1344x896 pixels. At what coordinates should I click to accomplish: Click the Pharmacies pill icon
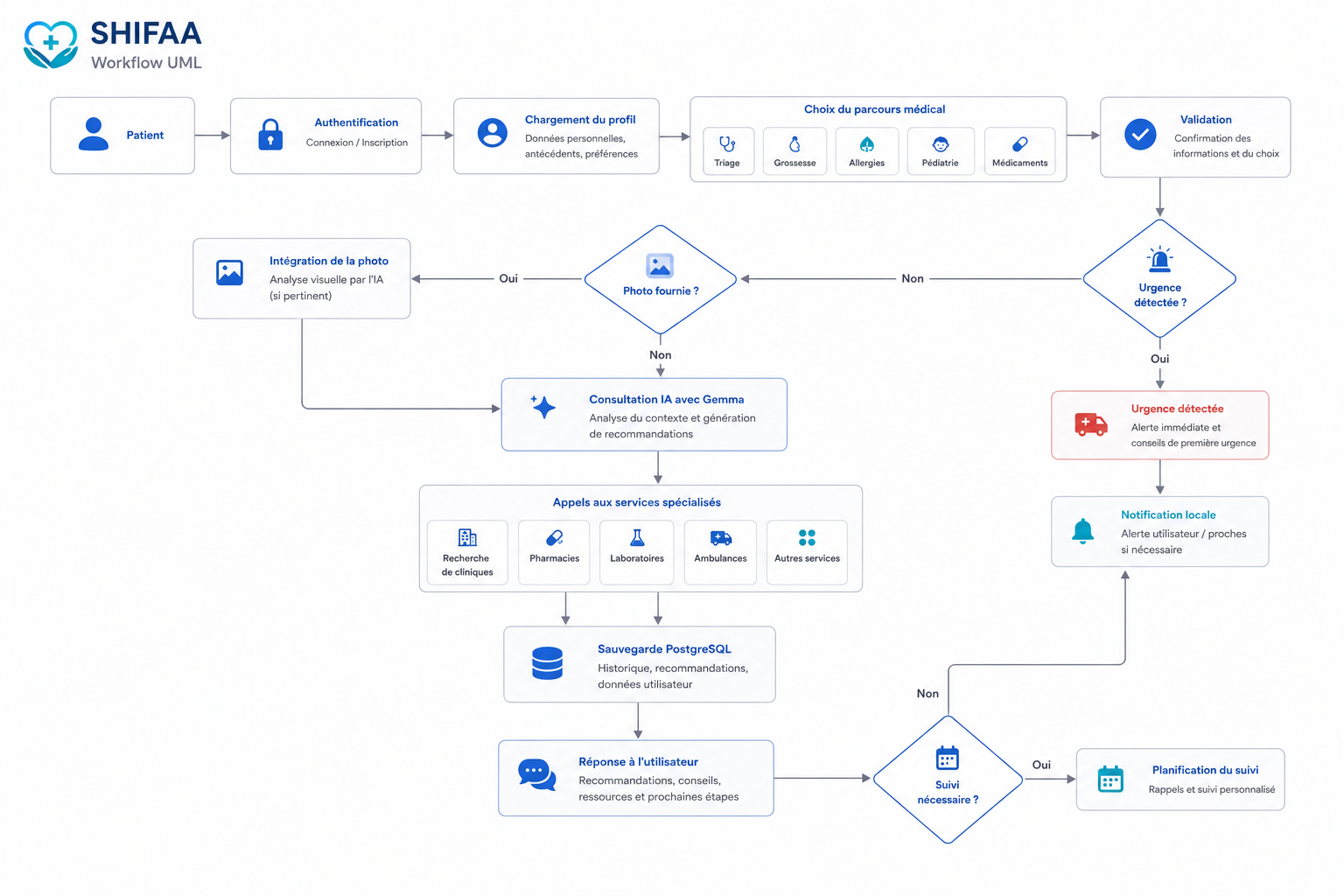(555, 537)
